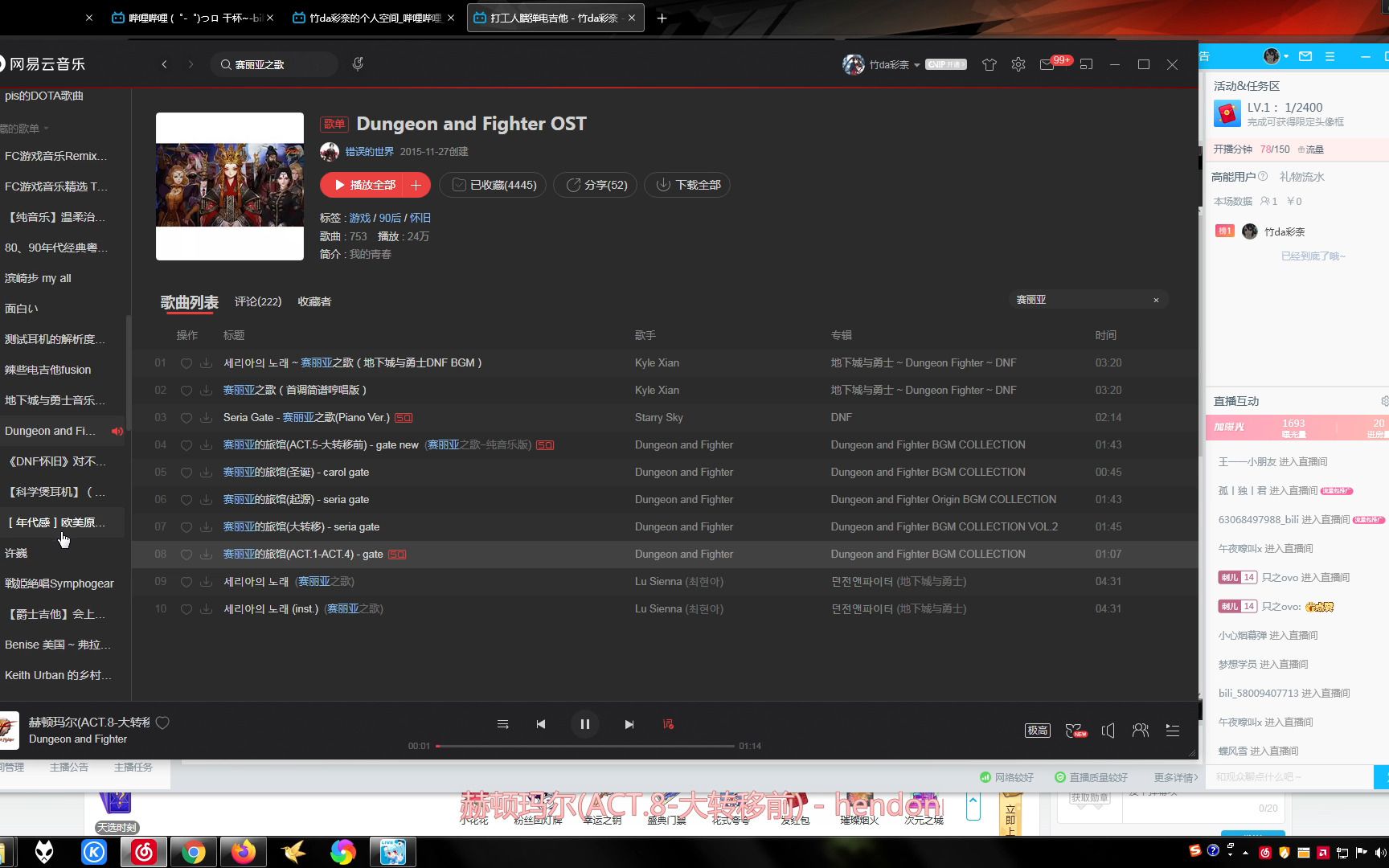Viewport: 1389px width, 868px height.
Task: Play all songs with 播放全部
Action: tap(365, 185)
